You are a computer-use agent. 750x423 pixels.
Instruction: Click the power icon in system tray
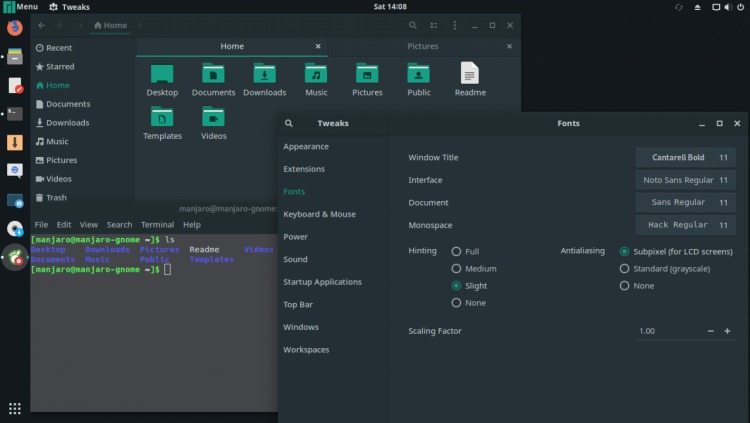coord(740,7)
